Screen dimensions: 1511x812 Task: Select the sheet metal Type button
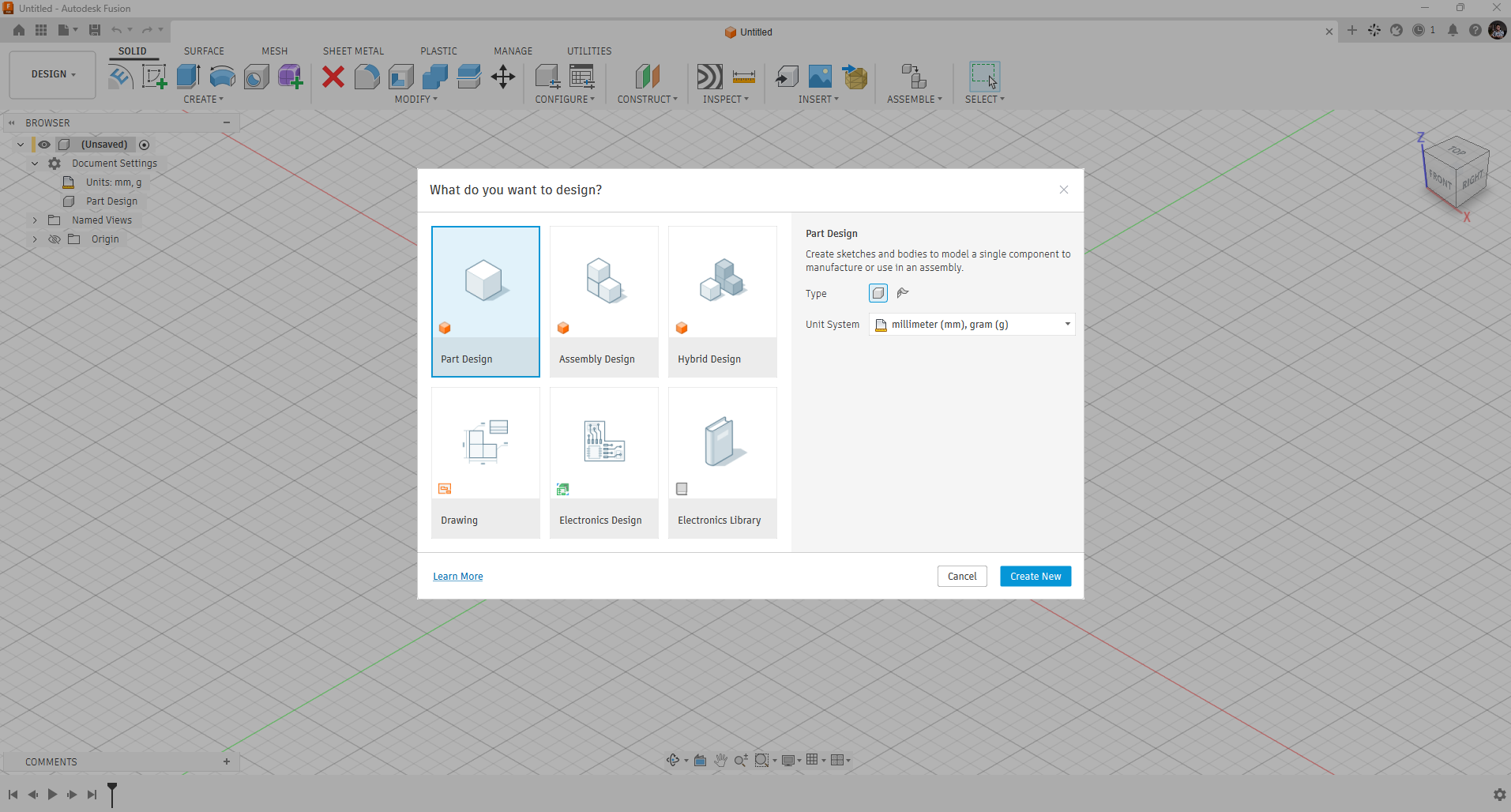(903, 293)
